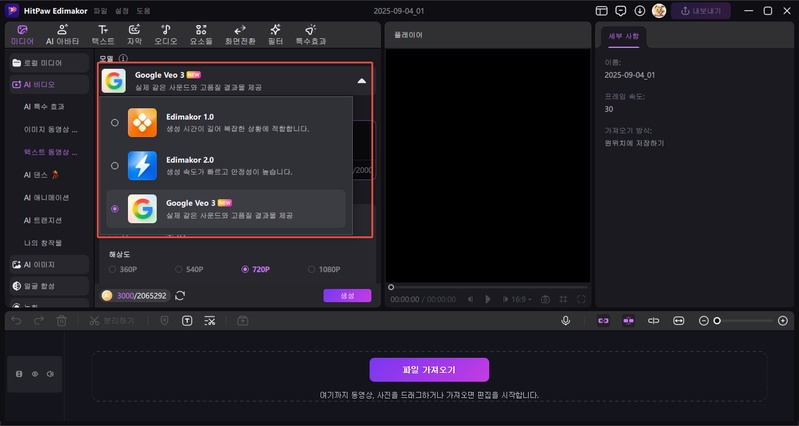Open the 요소들 elements tab
This screenshot has width=799, height=426.
click(201, 35)
